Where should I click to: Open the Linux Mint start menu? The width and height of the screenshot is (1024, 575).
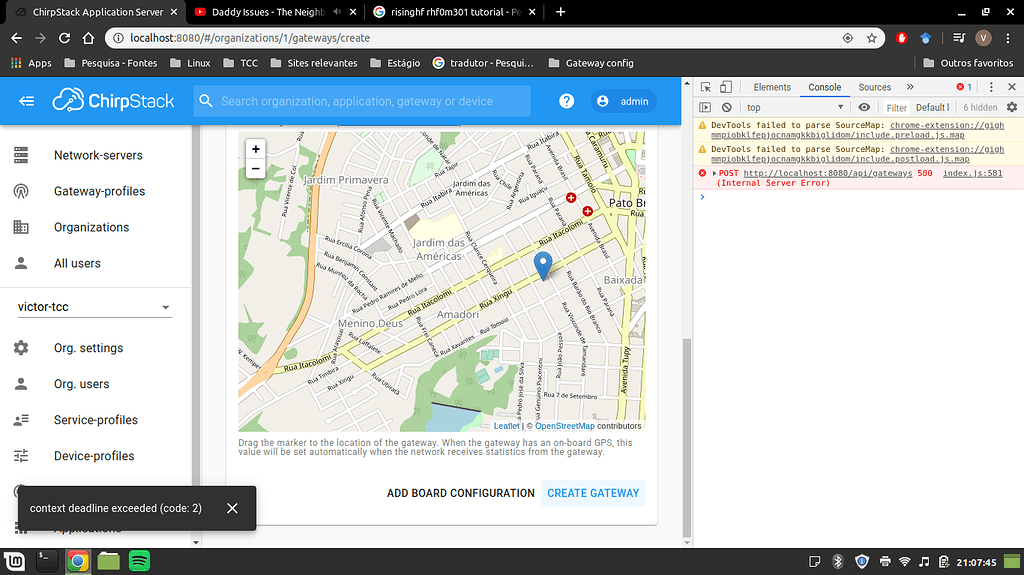[14, 561]
